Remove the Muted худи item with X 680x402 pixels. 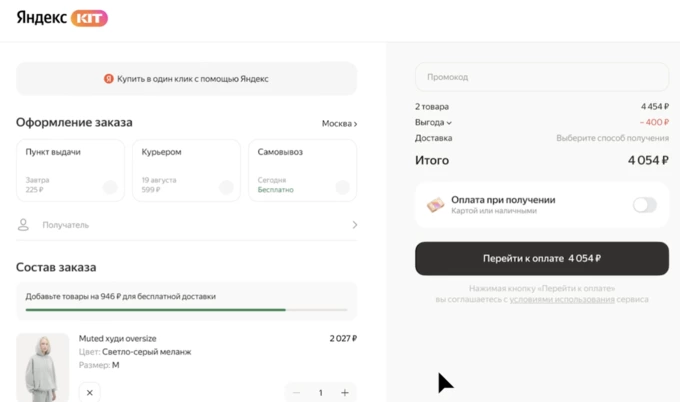pos(89,393)
